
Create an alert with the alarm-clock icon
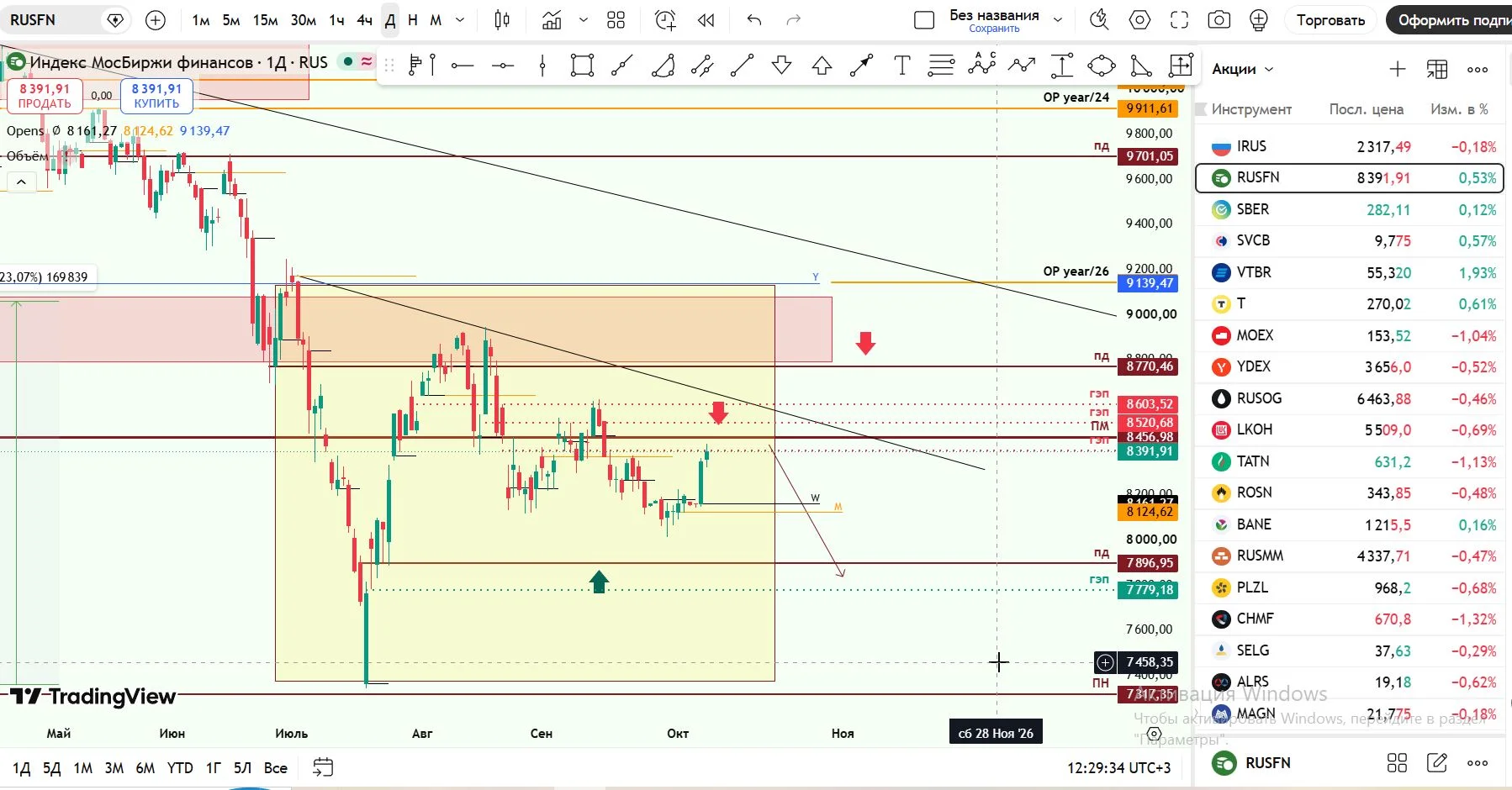point(665,20)
